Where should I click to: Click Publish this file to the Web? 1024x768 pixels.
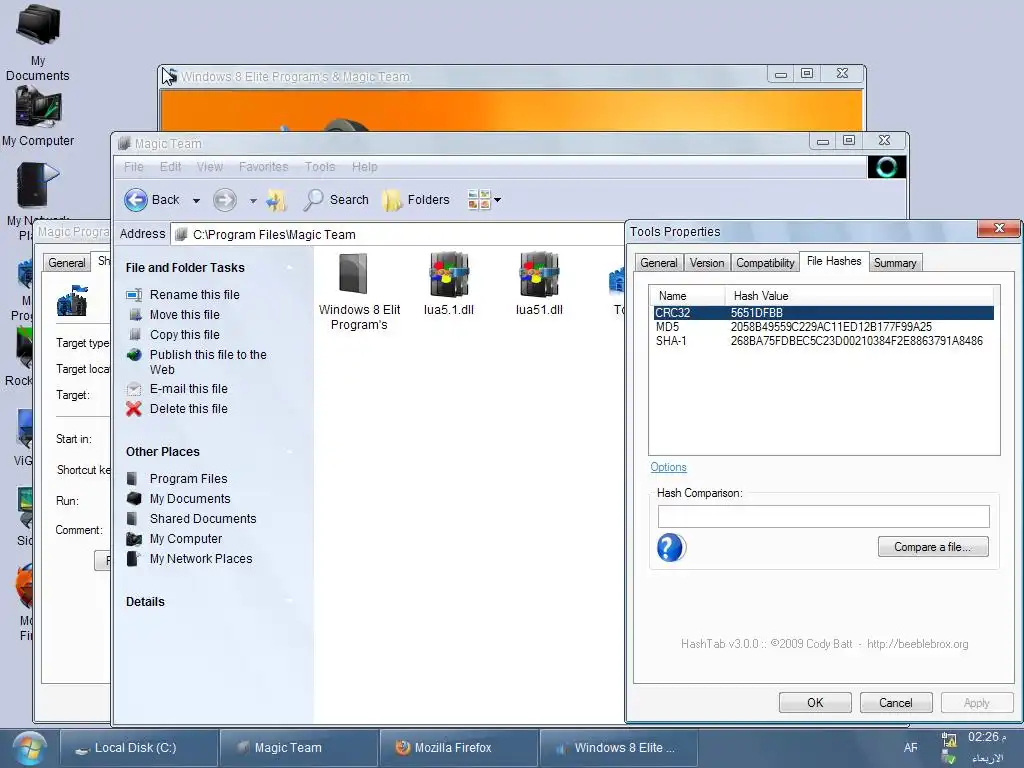[208, 362]
